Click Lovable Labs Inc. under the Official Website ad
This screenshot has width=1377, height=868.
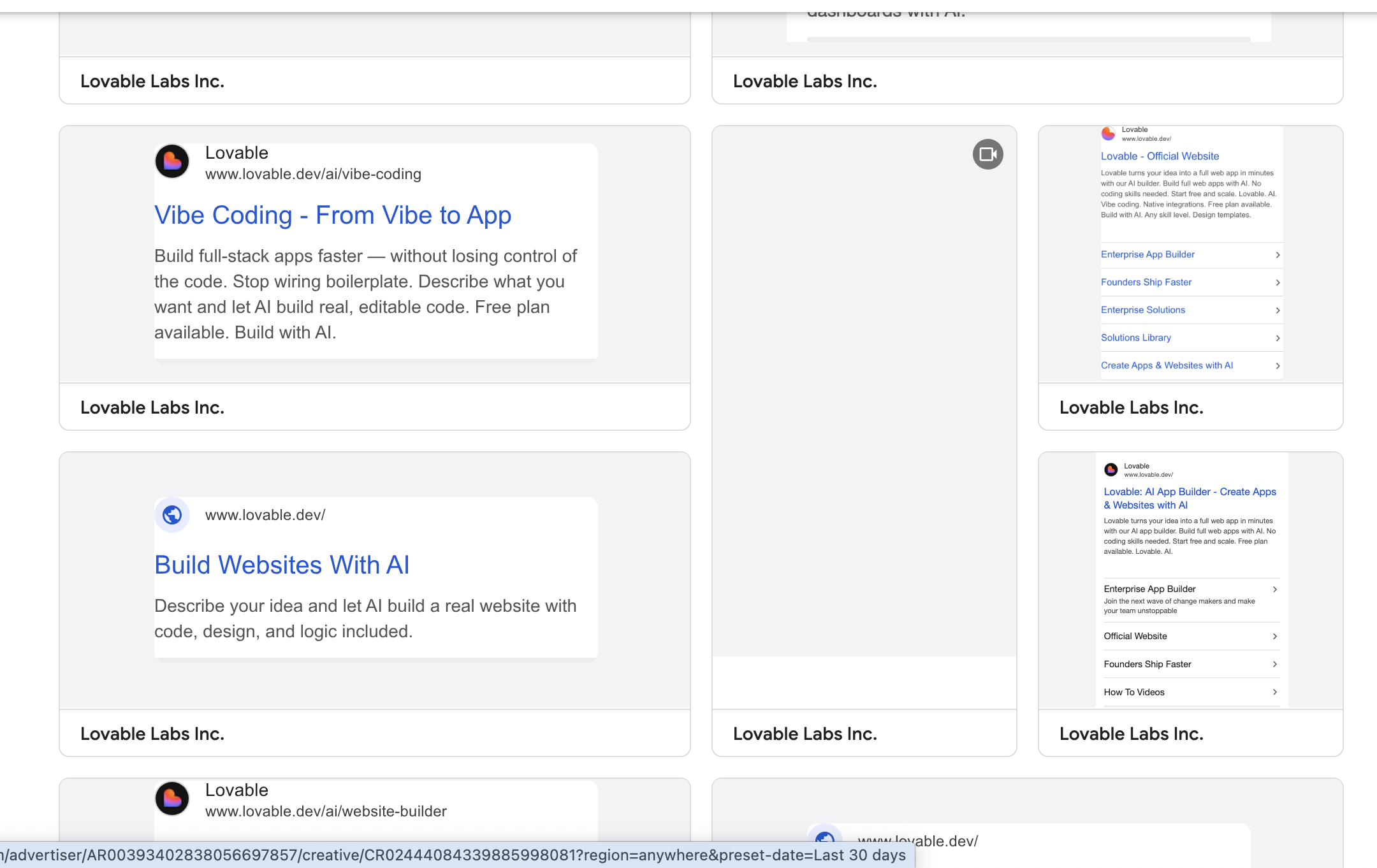[1132, 407]
